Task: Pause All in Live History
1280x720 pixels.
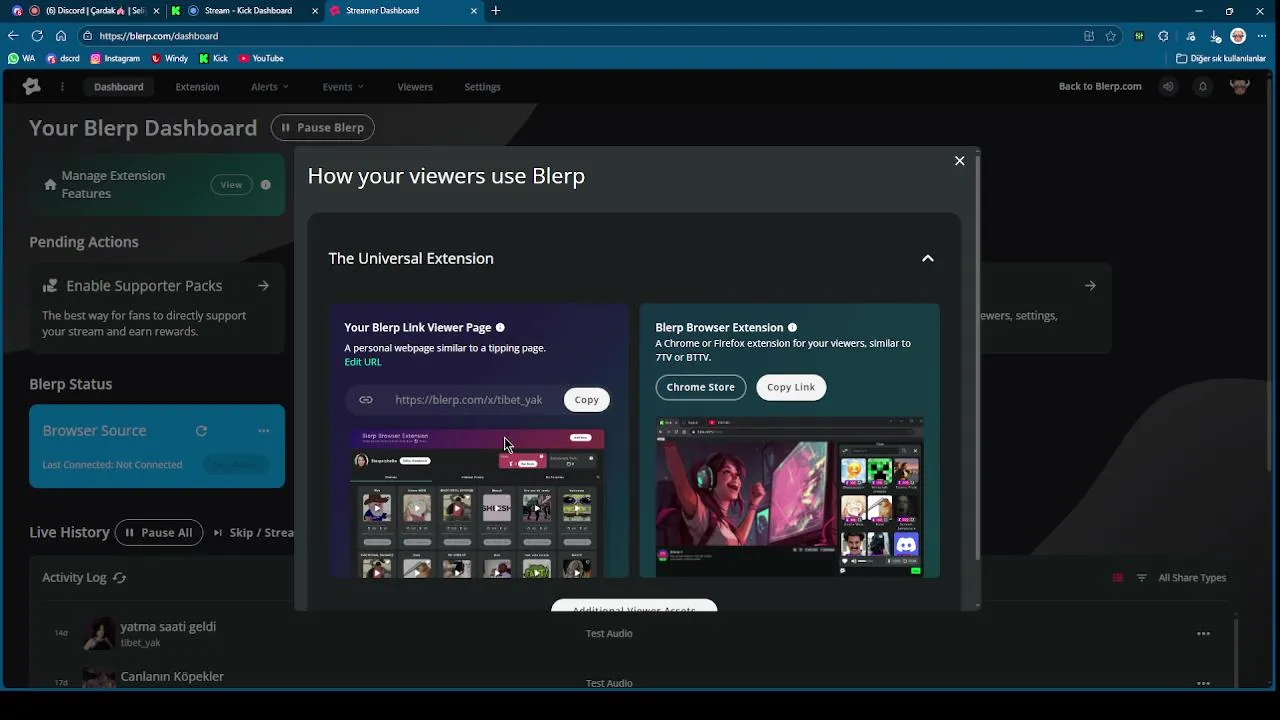Action: tap(159, 532)
